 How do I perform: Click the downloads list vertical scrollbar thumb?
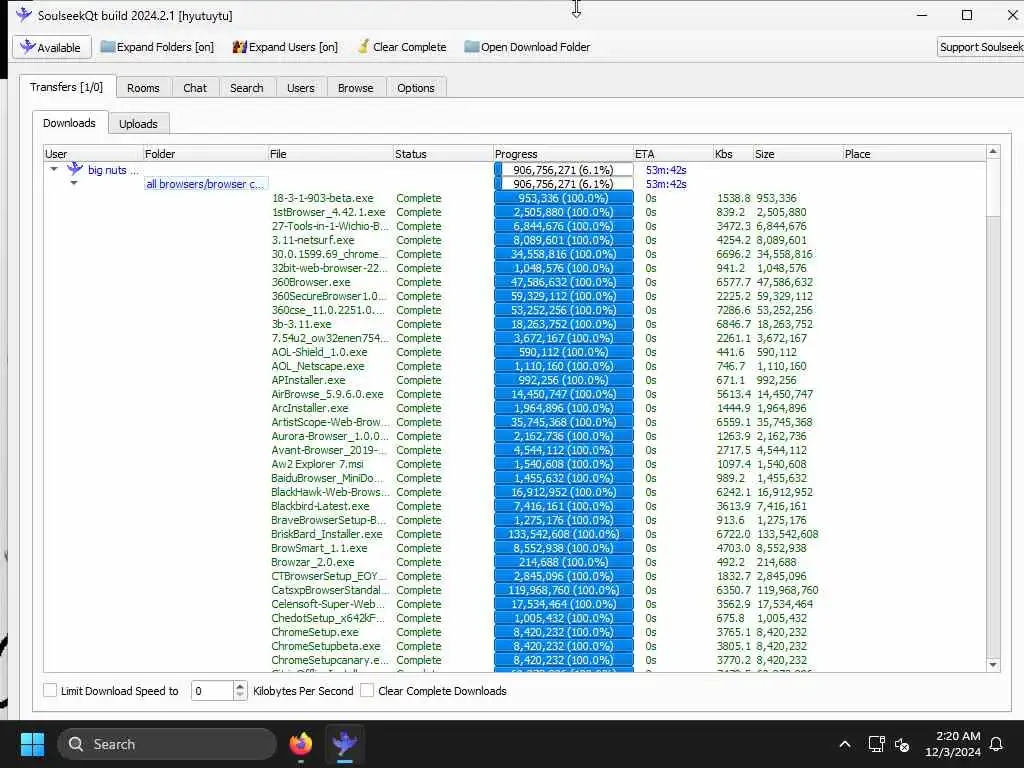point(993,189)
